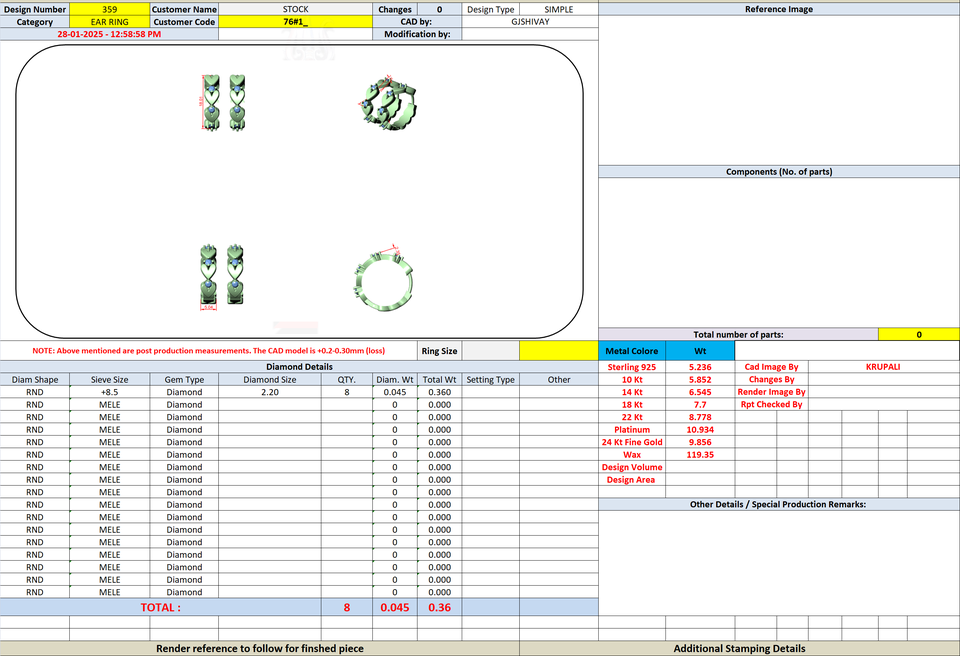Click the Modification by label

point(417,34)
